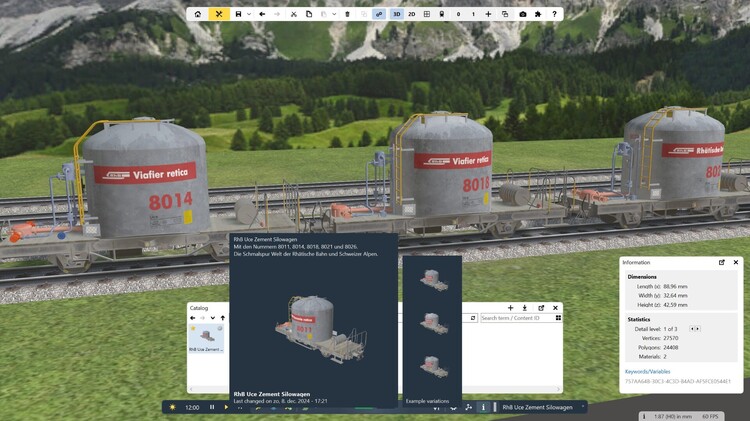
Task: Close the Information panel
Action: tap(736, 262)
